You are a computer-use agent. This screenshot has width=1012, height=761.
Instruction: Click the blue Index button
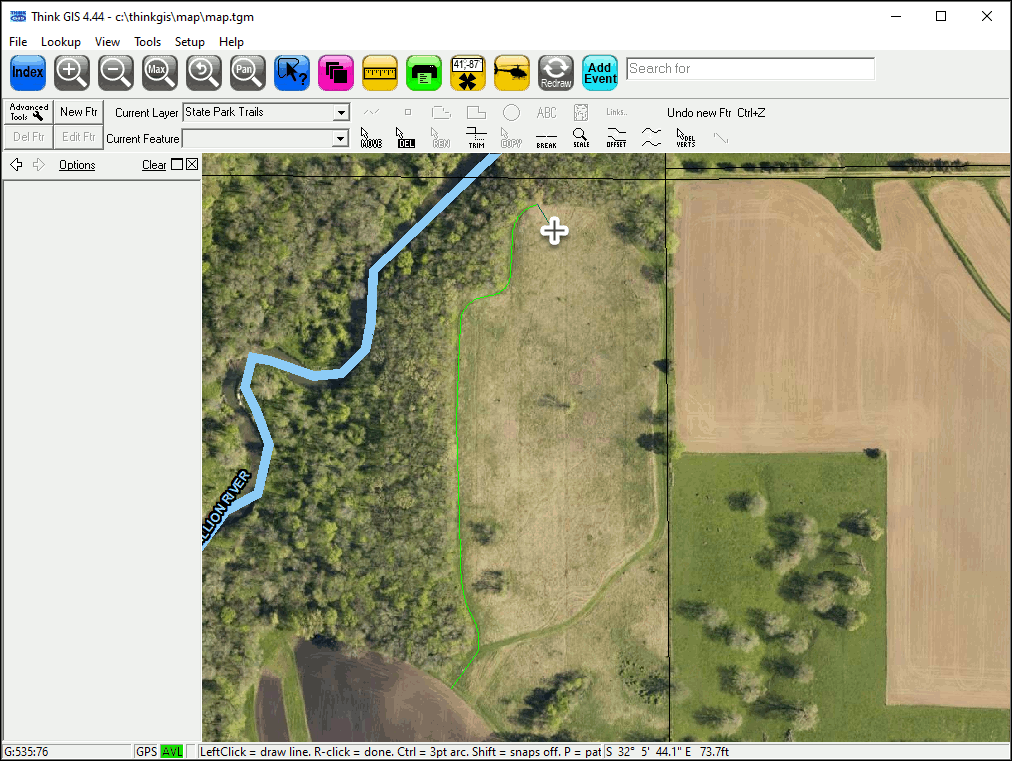point(28,72)
